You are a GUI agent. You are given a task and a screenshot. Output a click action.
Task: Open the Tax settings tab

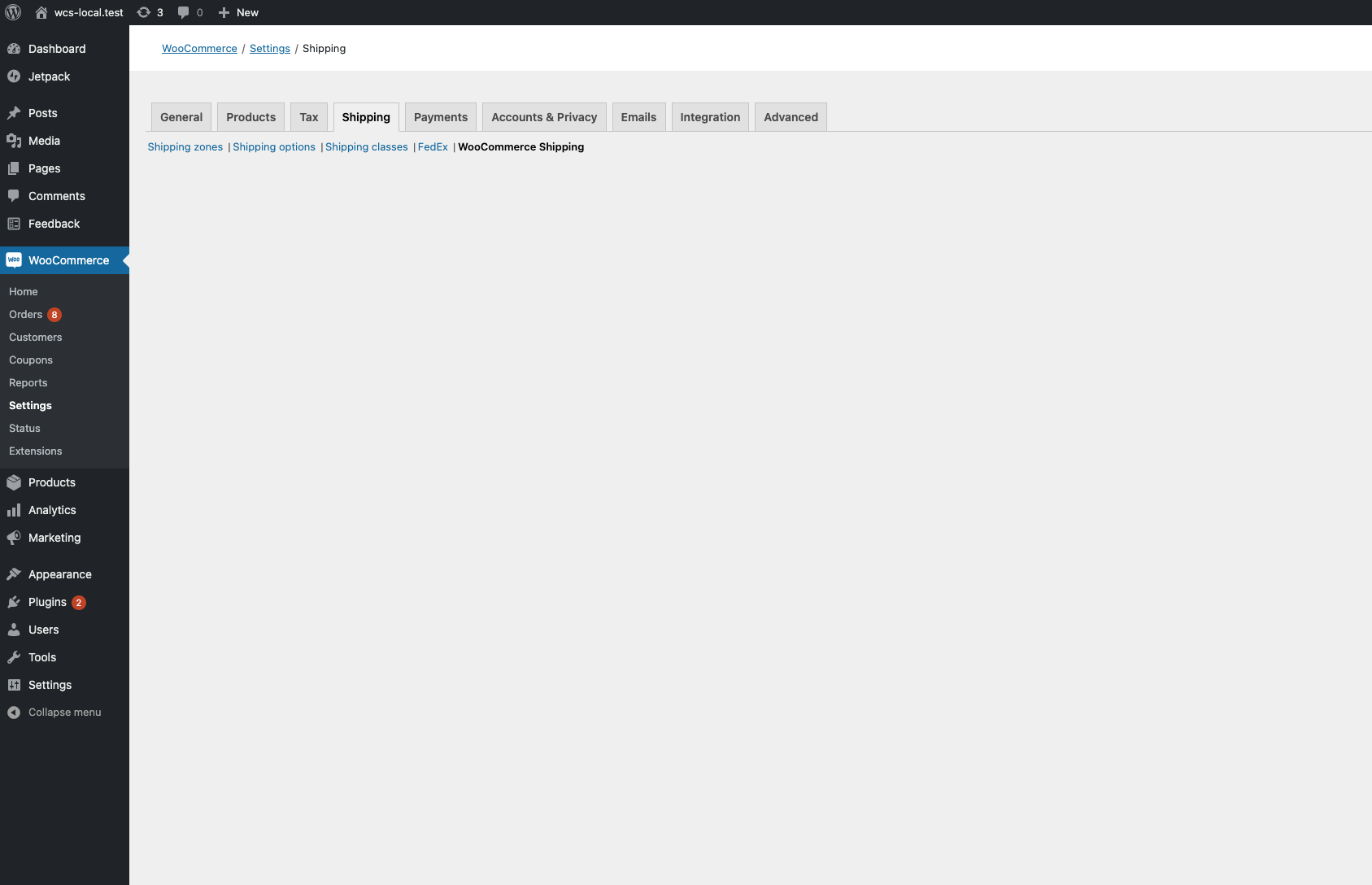tap(308, 116)
